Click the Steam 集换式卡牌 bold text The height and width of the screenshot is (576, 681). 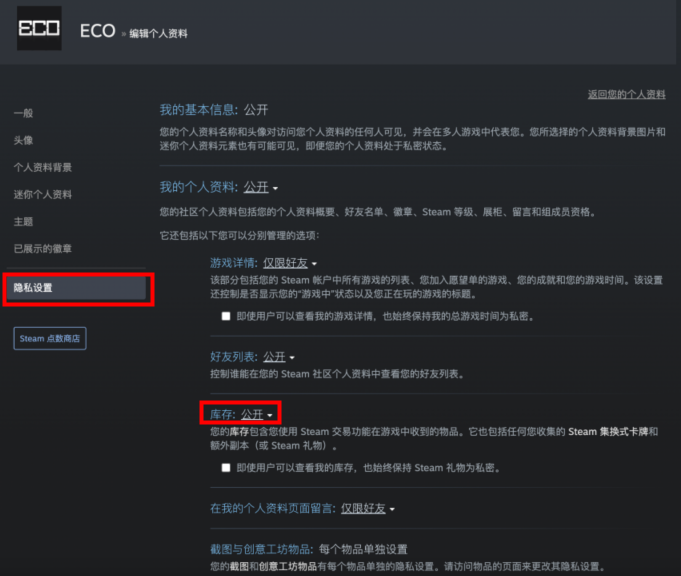[610, 431]
